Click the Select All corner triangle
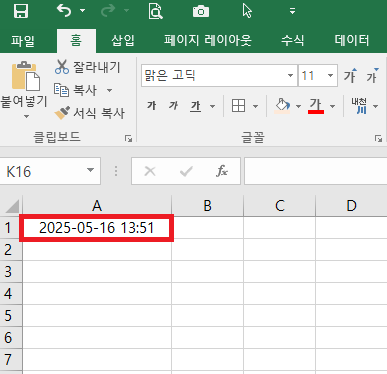The image size is (387, 374). coord(12,206)
